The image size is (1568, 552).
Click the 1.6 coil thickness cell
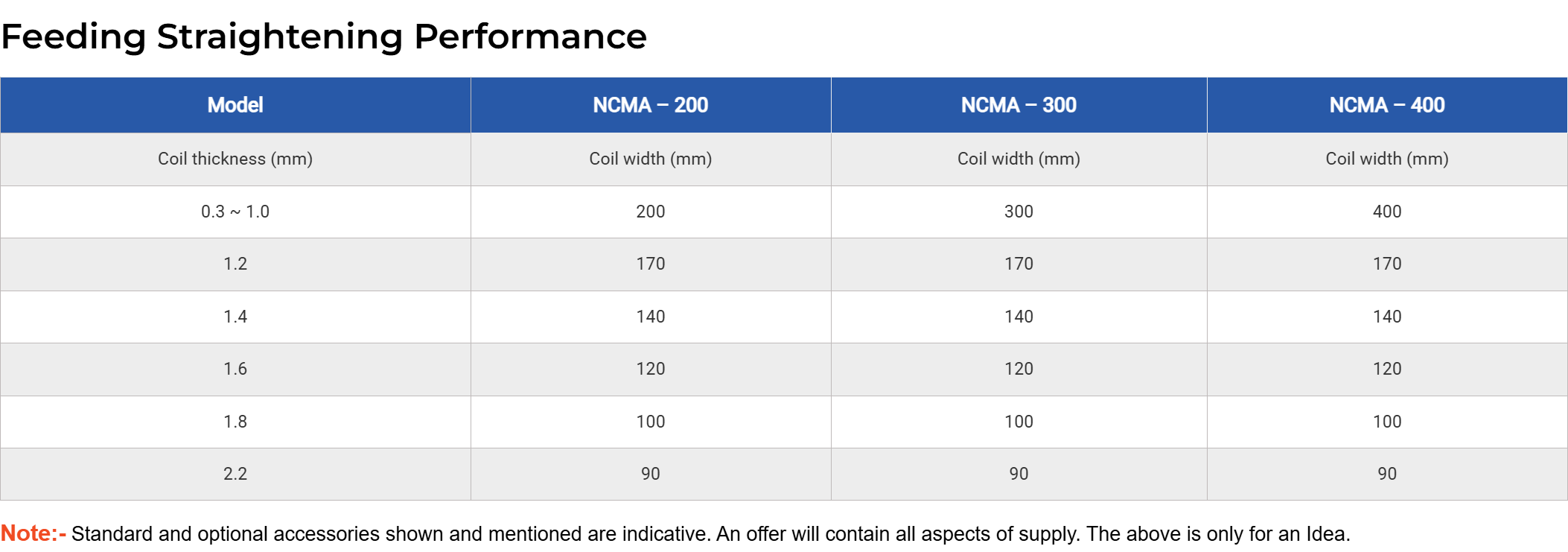[x=235, y=369]
